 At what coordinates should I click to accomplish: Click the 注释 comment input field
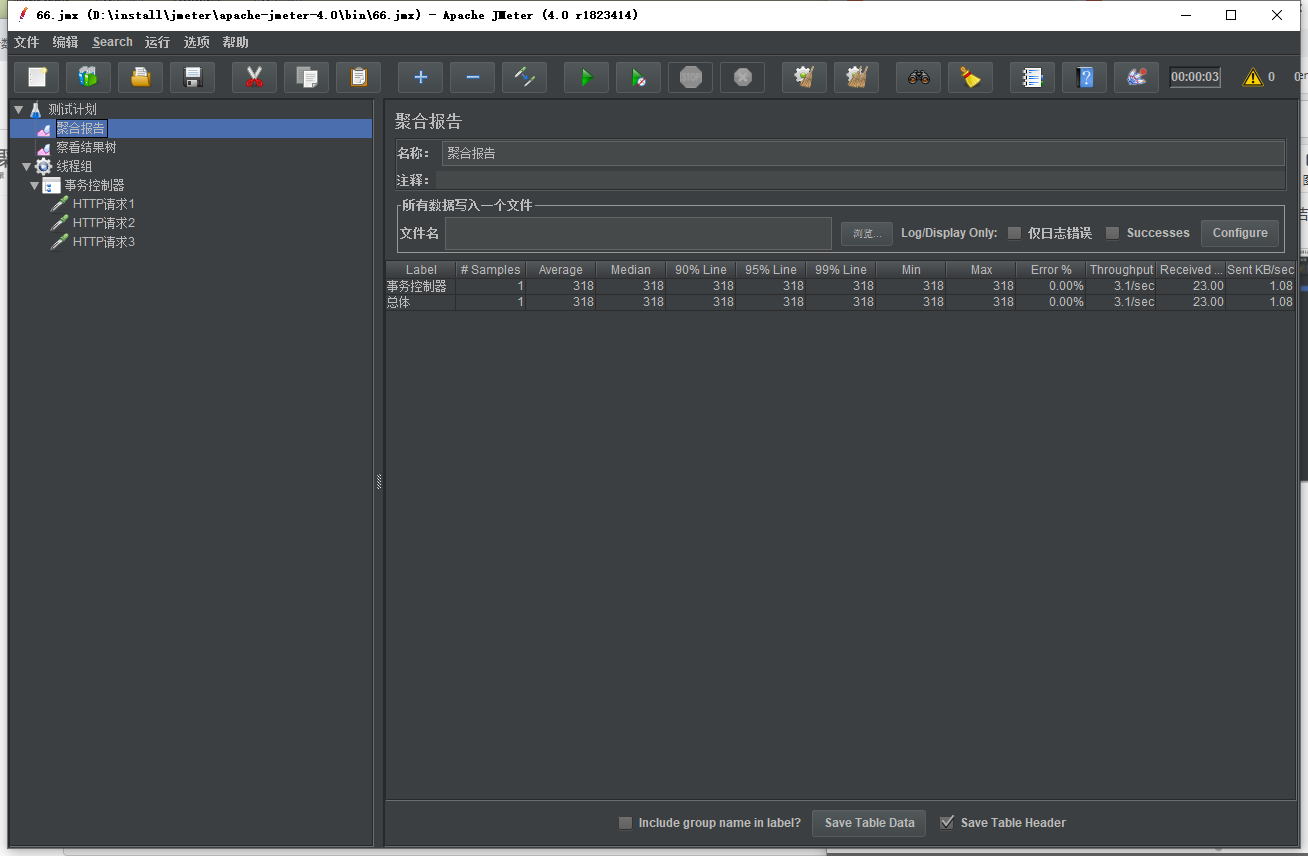[860, 180]
